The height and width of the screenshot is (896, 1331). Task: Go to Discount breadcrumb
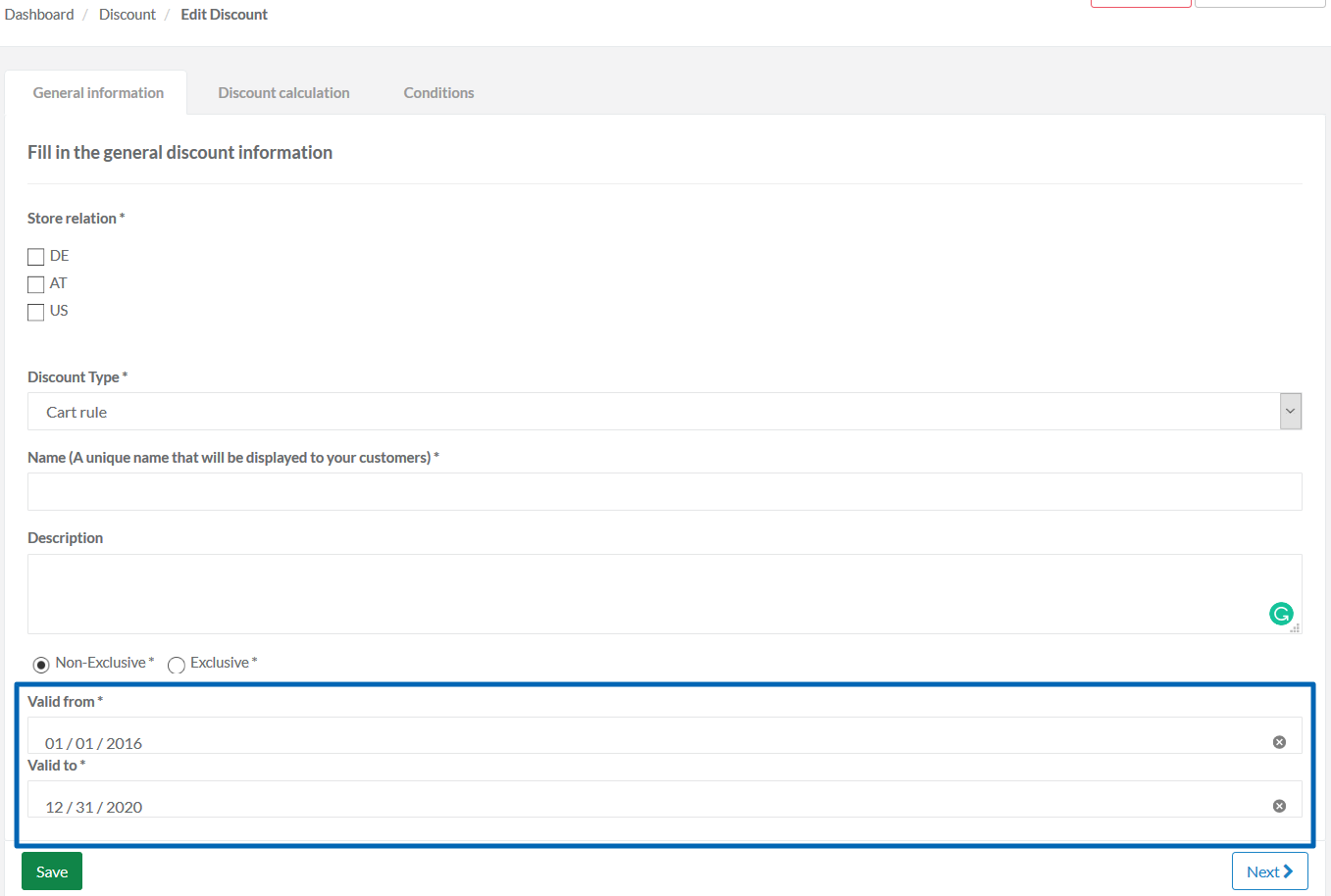click(x=128, y=15)
